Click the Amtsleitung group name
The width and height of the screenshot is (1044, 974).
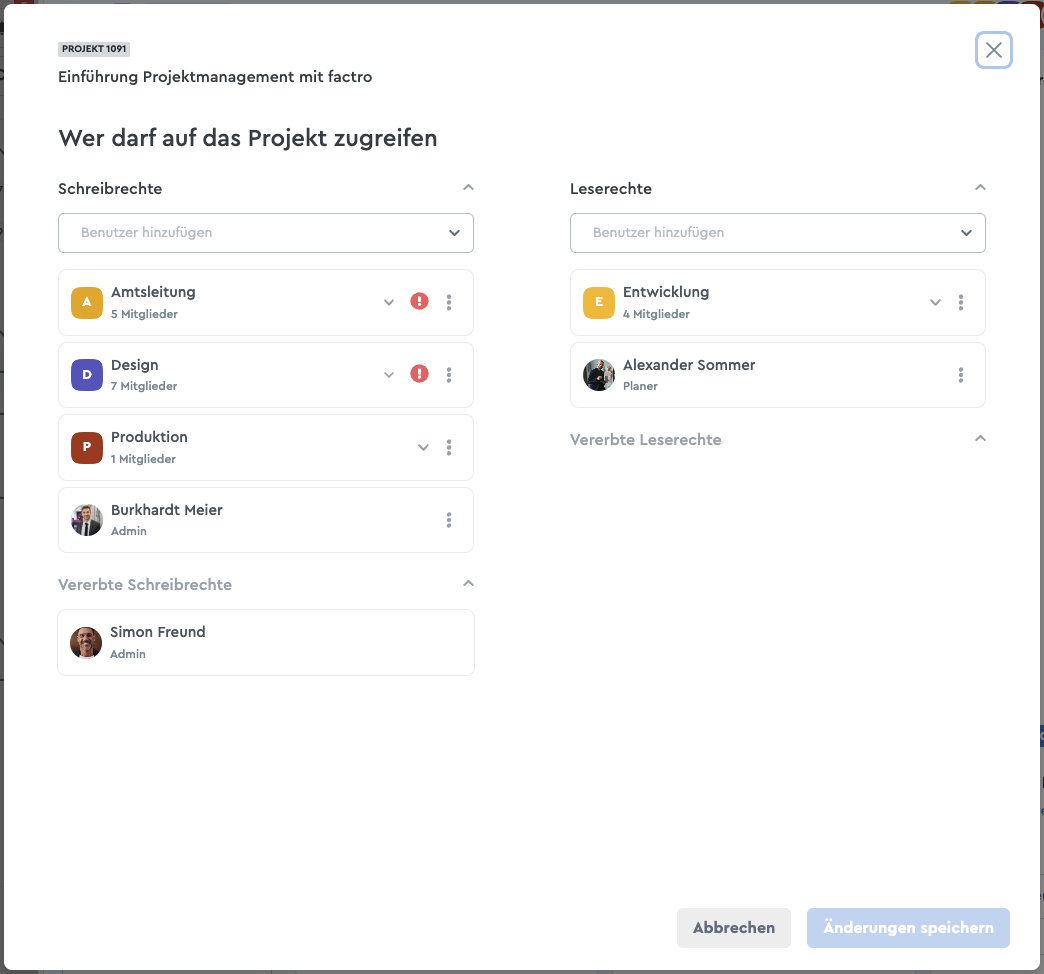153,292
